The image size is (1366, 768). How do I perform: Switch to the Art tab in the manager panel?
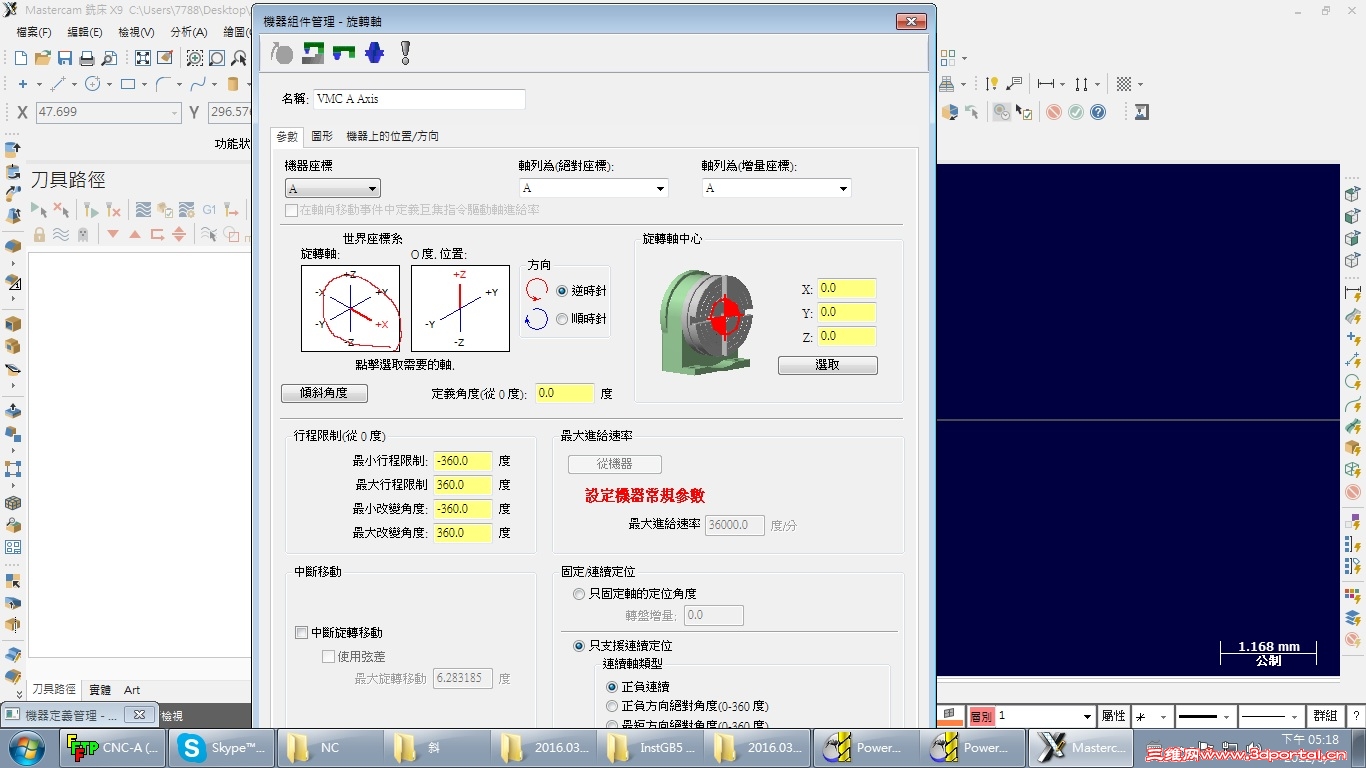pos(132,690)
